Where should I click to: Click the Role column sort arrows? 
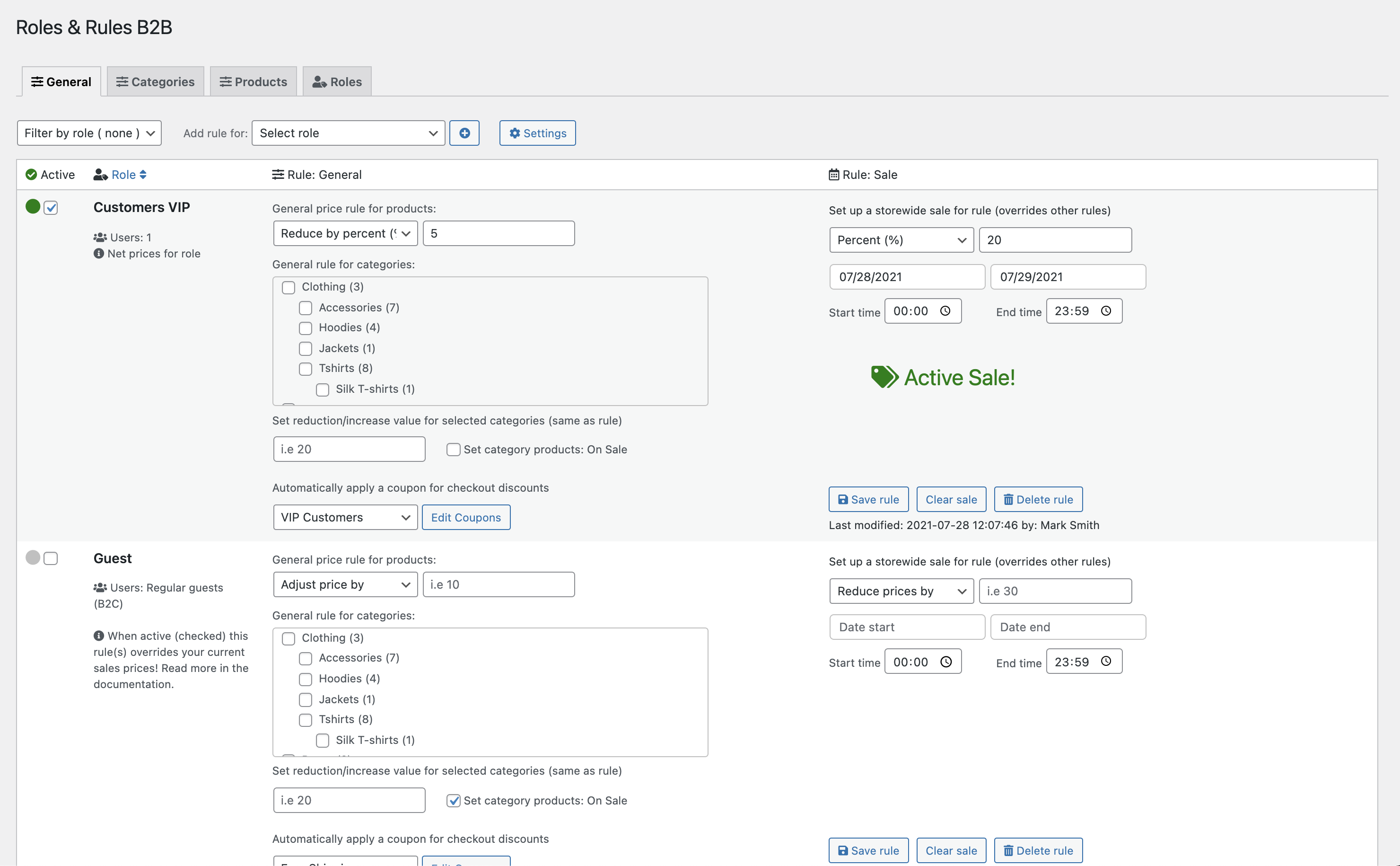coord(143,175)
